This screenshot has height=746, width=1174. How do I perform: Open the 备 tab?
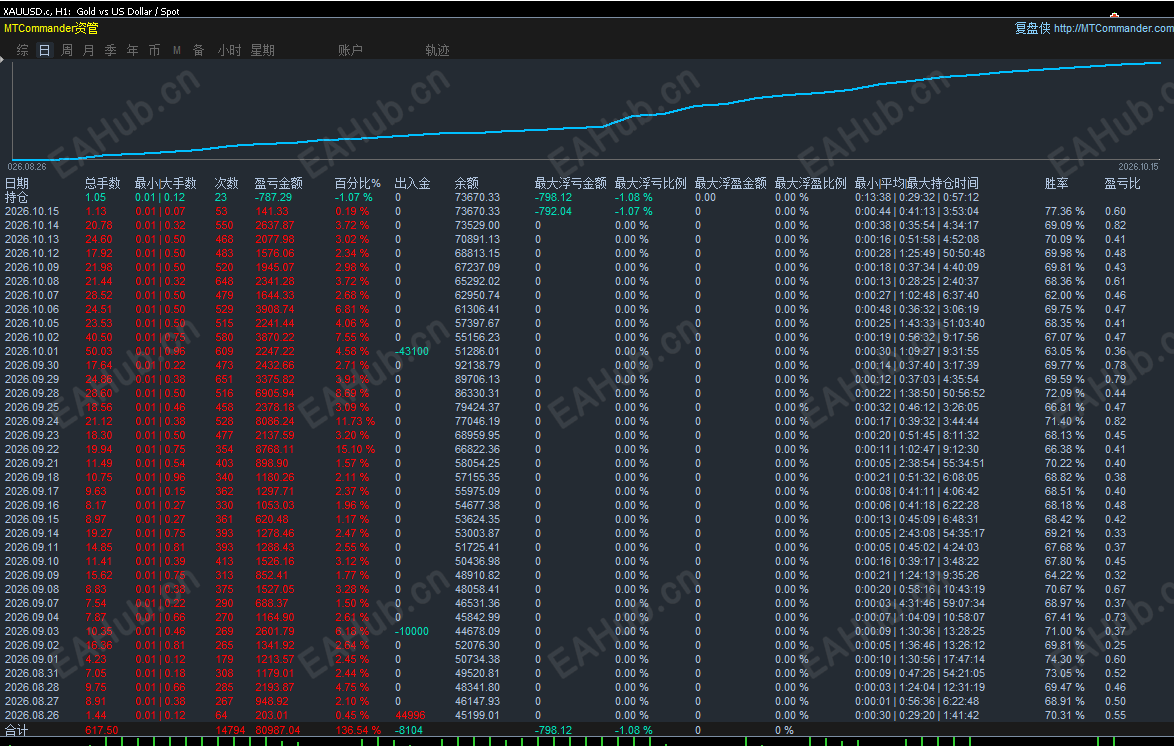(x=198, y=50)
